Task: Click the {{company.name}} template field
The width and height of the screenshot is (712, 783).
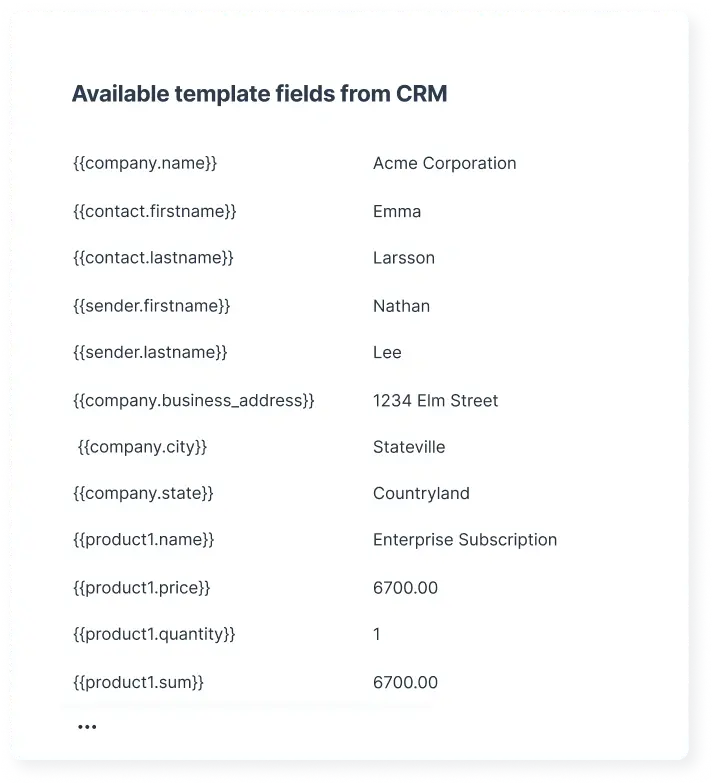Action: pyautogui.click(x=145, y=163)
